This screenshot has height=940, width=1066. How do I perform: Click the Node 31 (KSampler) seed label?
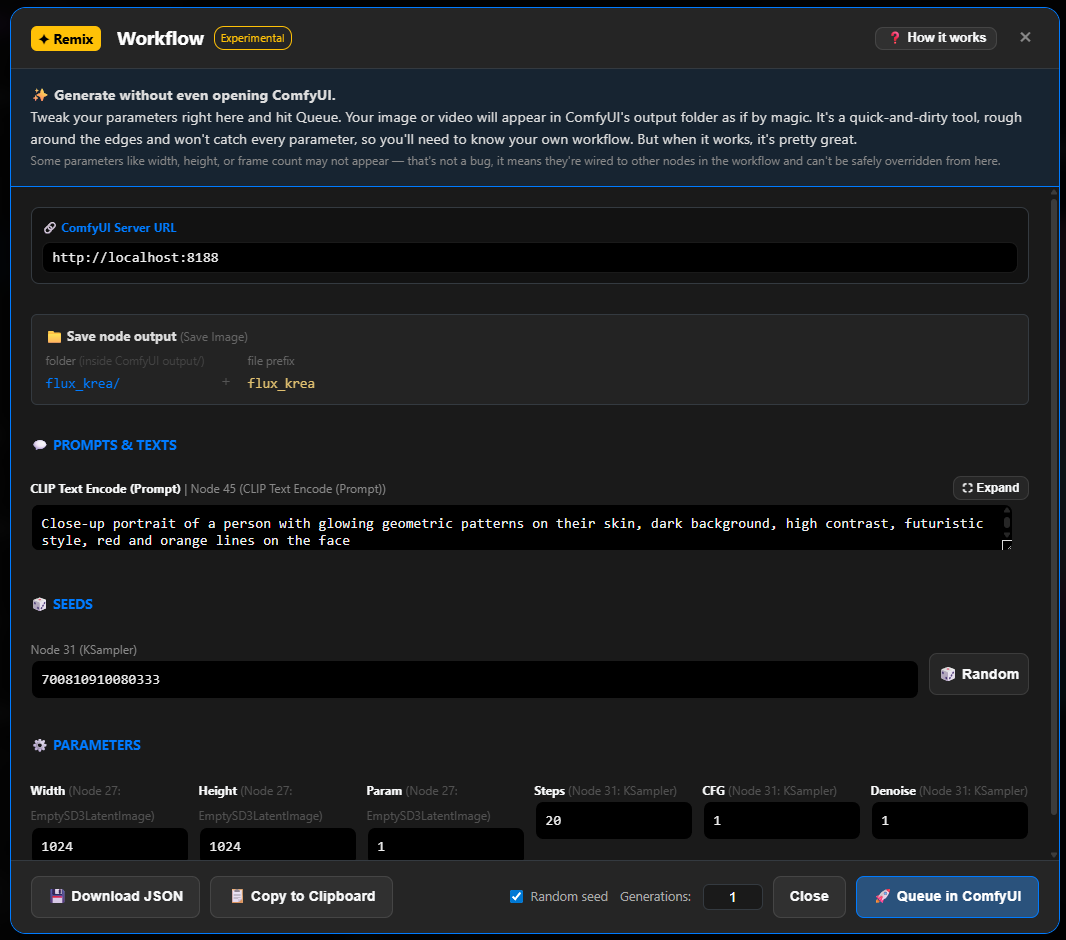point(84,650)
